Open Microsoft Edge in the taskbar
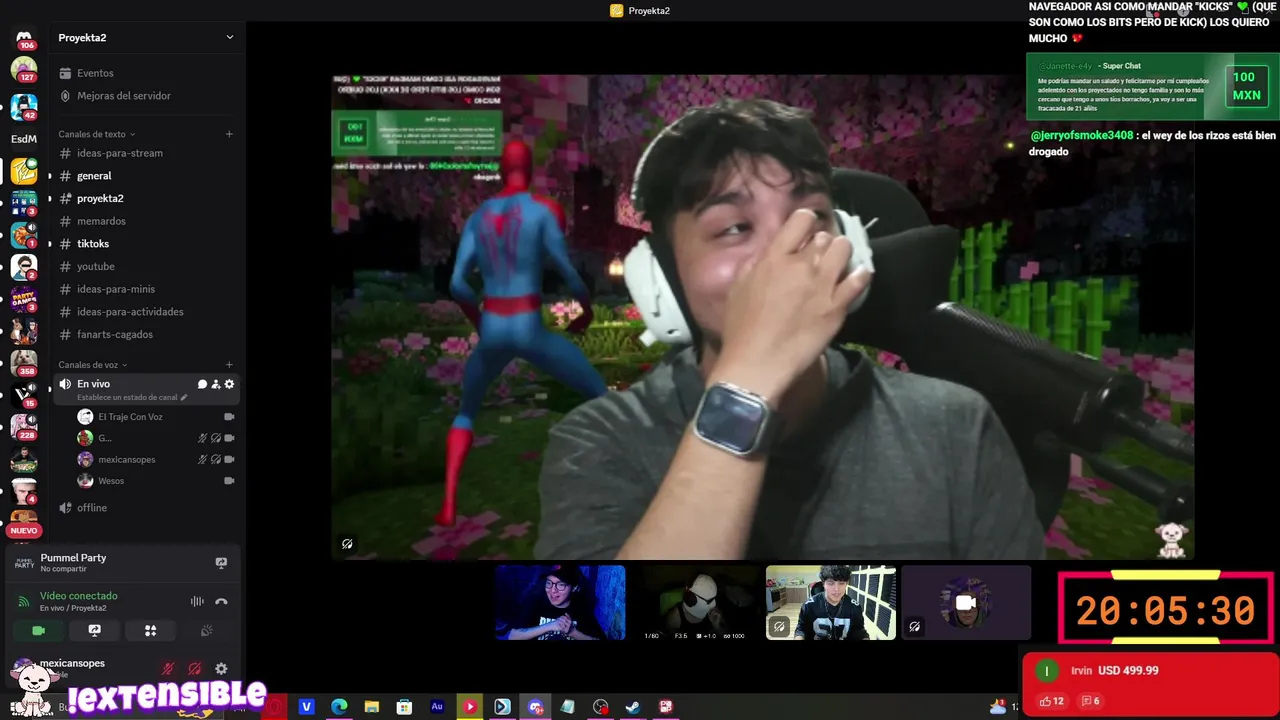 pos(339,707)
